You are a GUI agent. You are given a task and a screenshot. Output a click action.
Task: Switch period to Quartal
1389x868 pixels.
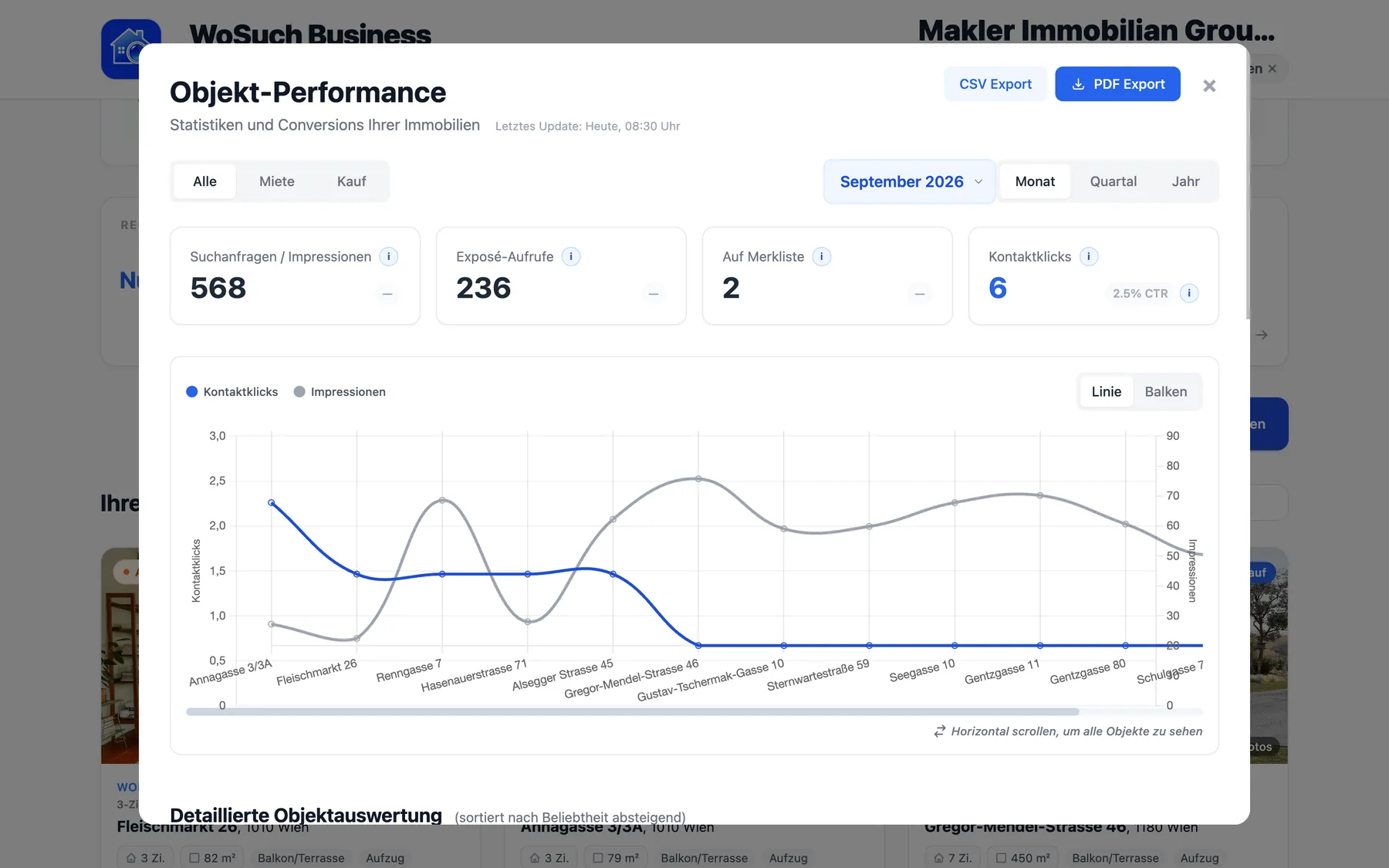coord(1113,181)
